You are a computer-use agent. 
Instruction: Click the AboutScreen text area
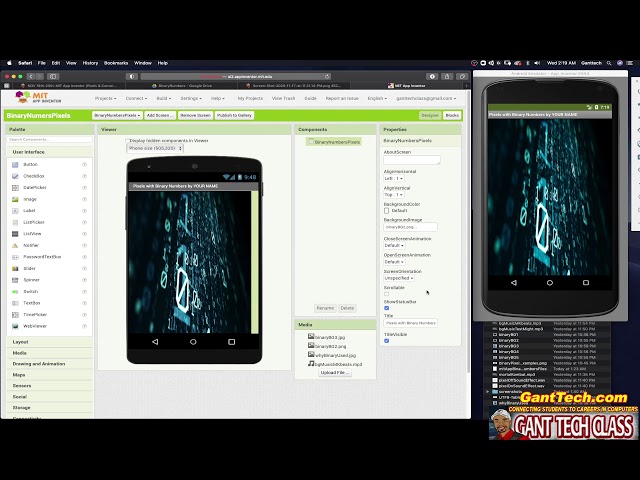412,160
